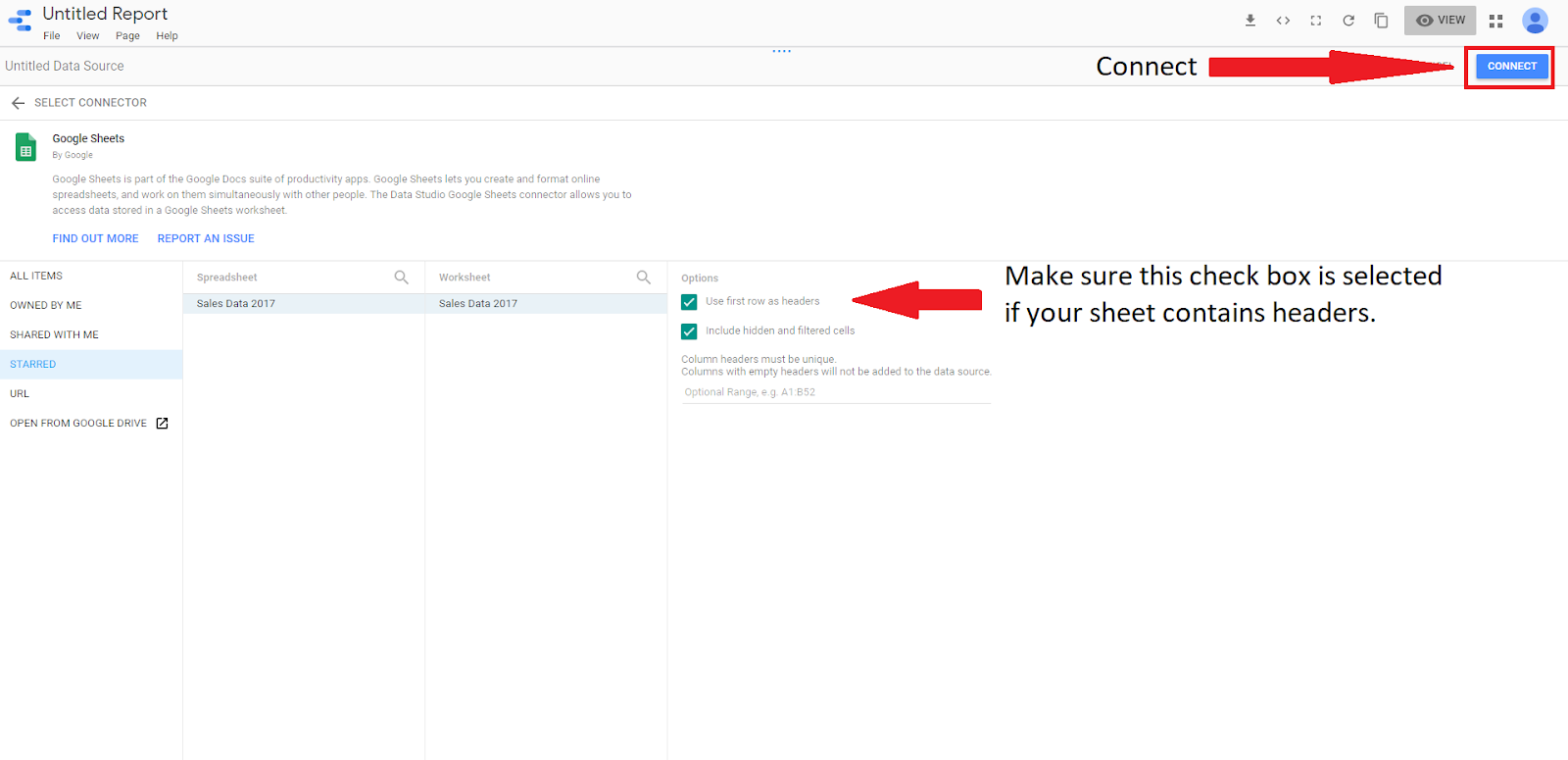Image resolution: width=1568 pixels, height=760 pixels.
Task: Go back using the Select Connector arrow
Action: 18,103
